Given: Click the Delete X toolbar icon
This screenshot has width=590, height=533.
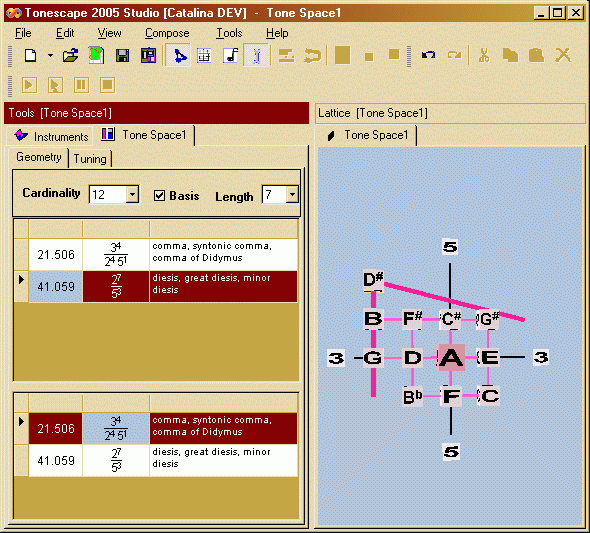Looking at the screenshot, I should point(563,55).
